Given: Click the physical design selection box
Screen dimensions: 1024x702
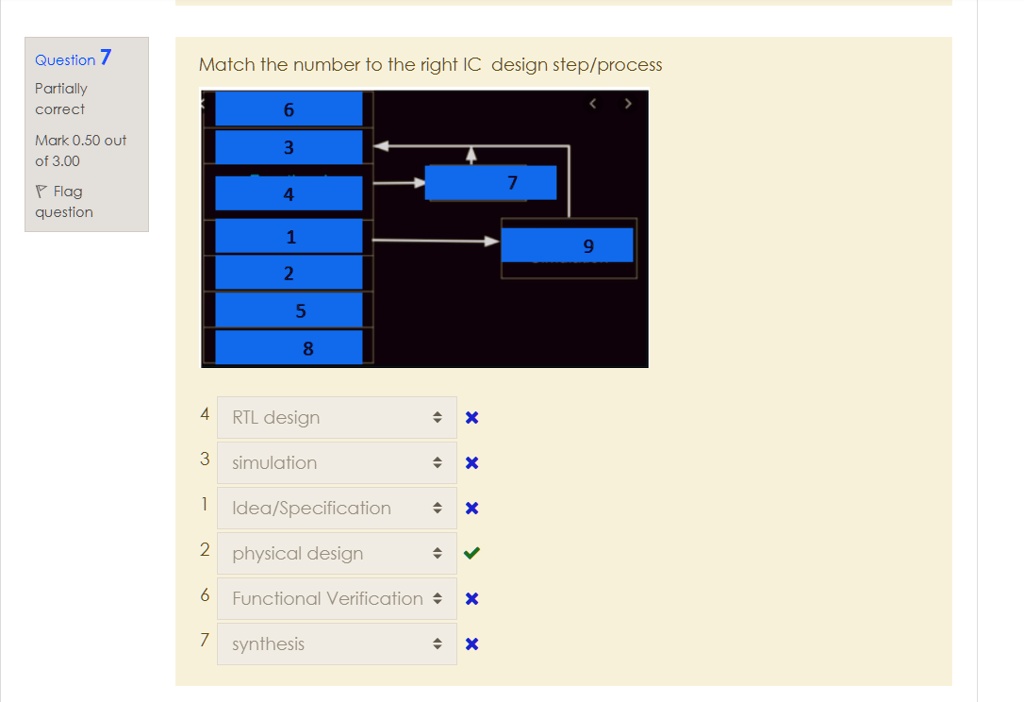Looking at the screenshot, I should pos(336,553).
